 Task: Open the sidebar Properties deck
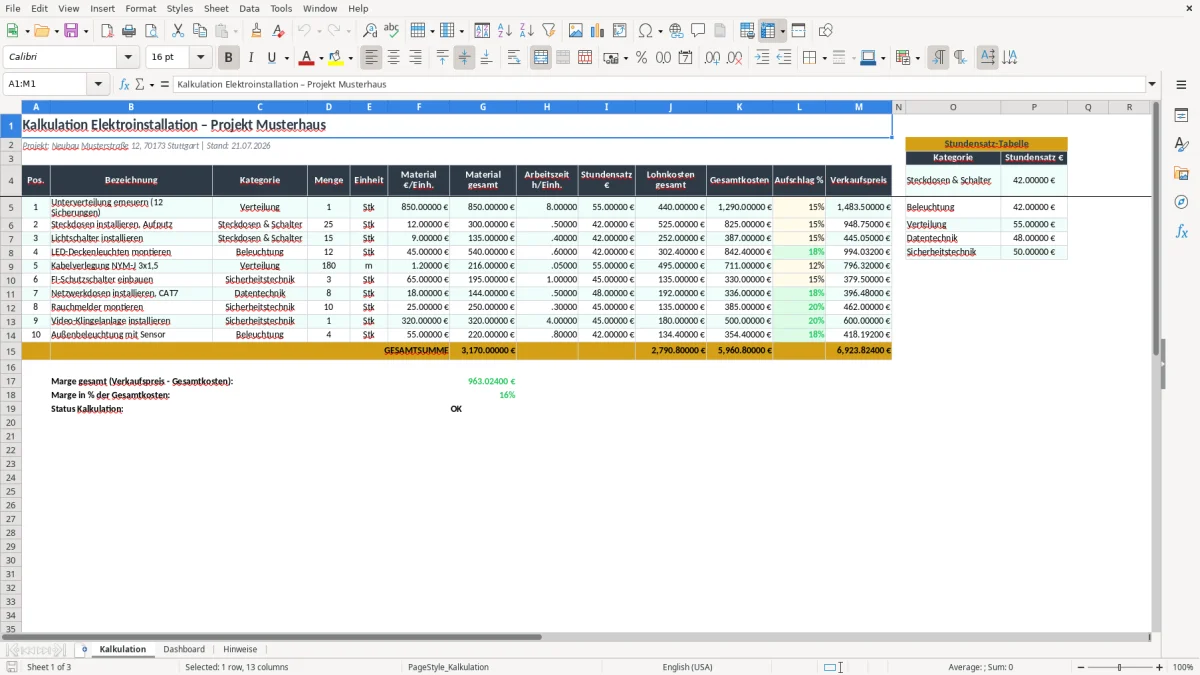(x=1181, y=116)
